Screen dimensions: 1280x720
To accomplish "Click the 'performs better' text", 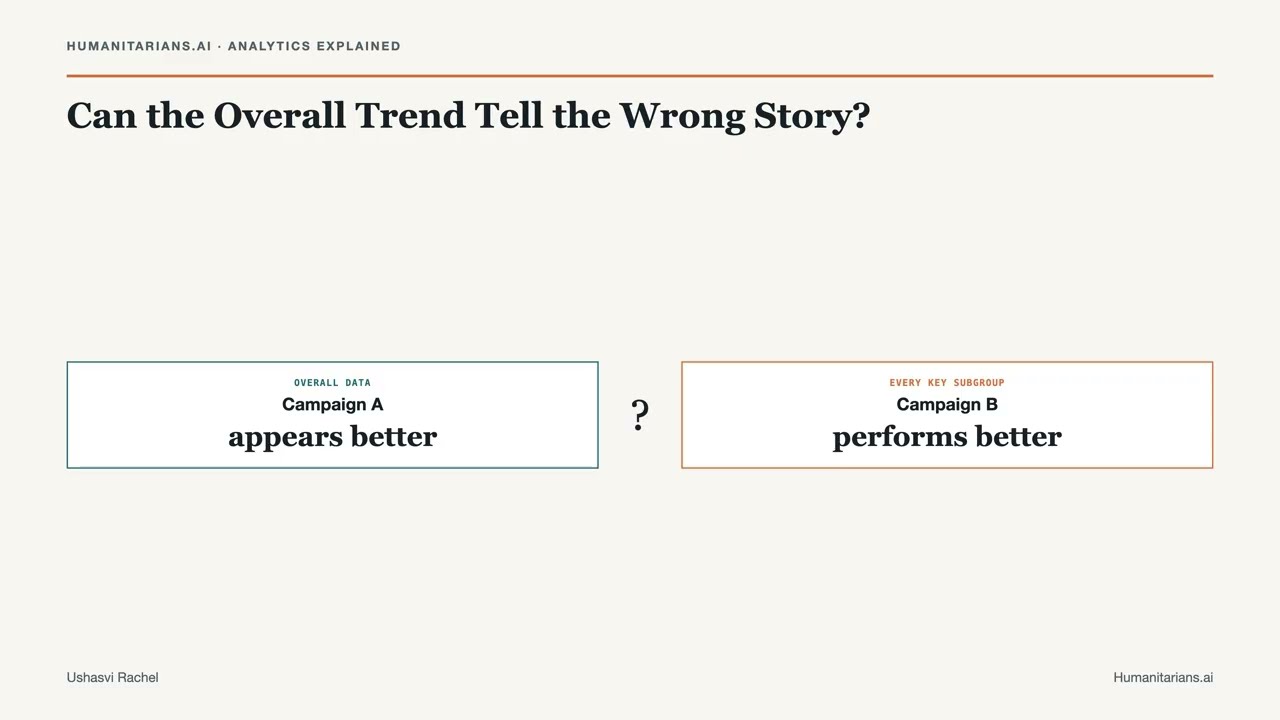I will 947,437.
